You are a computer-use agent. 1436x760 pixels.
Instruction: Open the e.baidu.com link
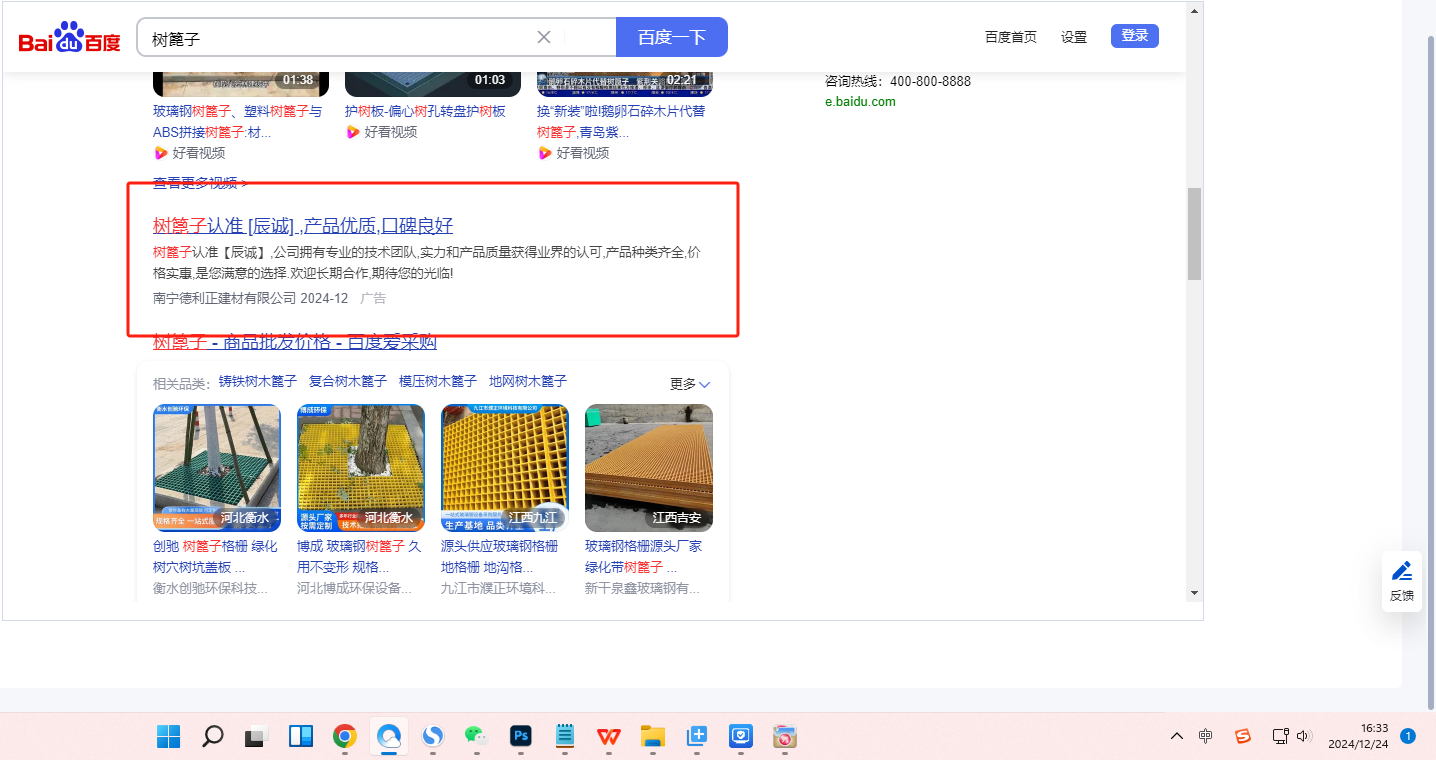pyautogui.click(x=860, y=101)
